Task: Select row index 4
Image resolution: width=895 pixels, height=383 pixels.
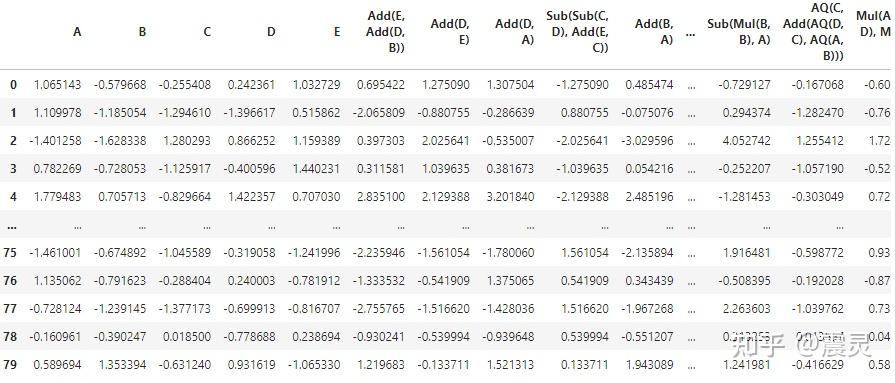Action: tap(13, 197)
